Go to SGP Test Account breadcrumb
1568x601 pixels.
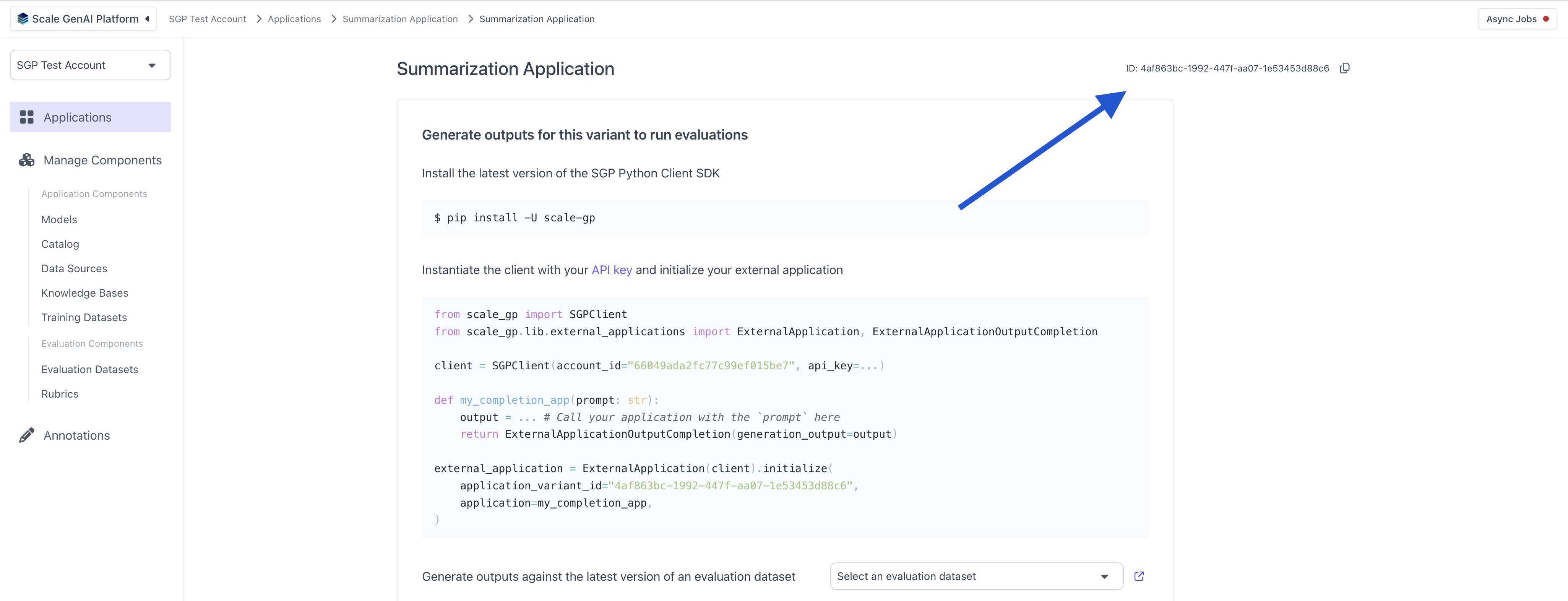click(x=207, y=19)
